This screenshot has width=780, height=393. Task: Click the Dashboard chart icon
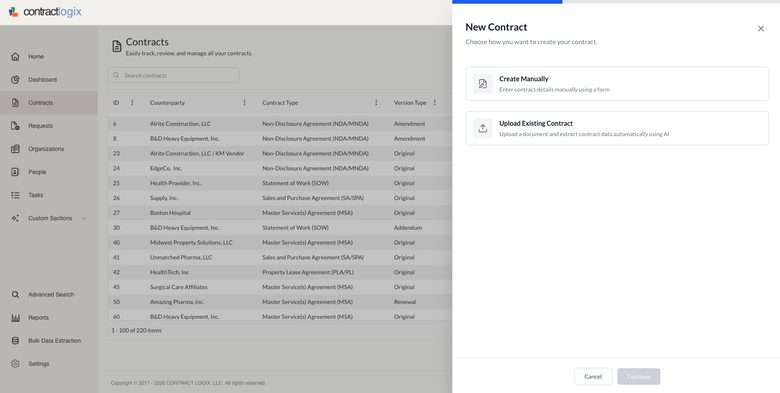point(15,80)
